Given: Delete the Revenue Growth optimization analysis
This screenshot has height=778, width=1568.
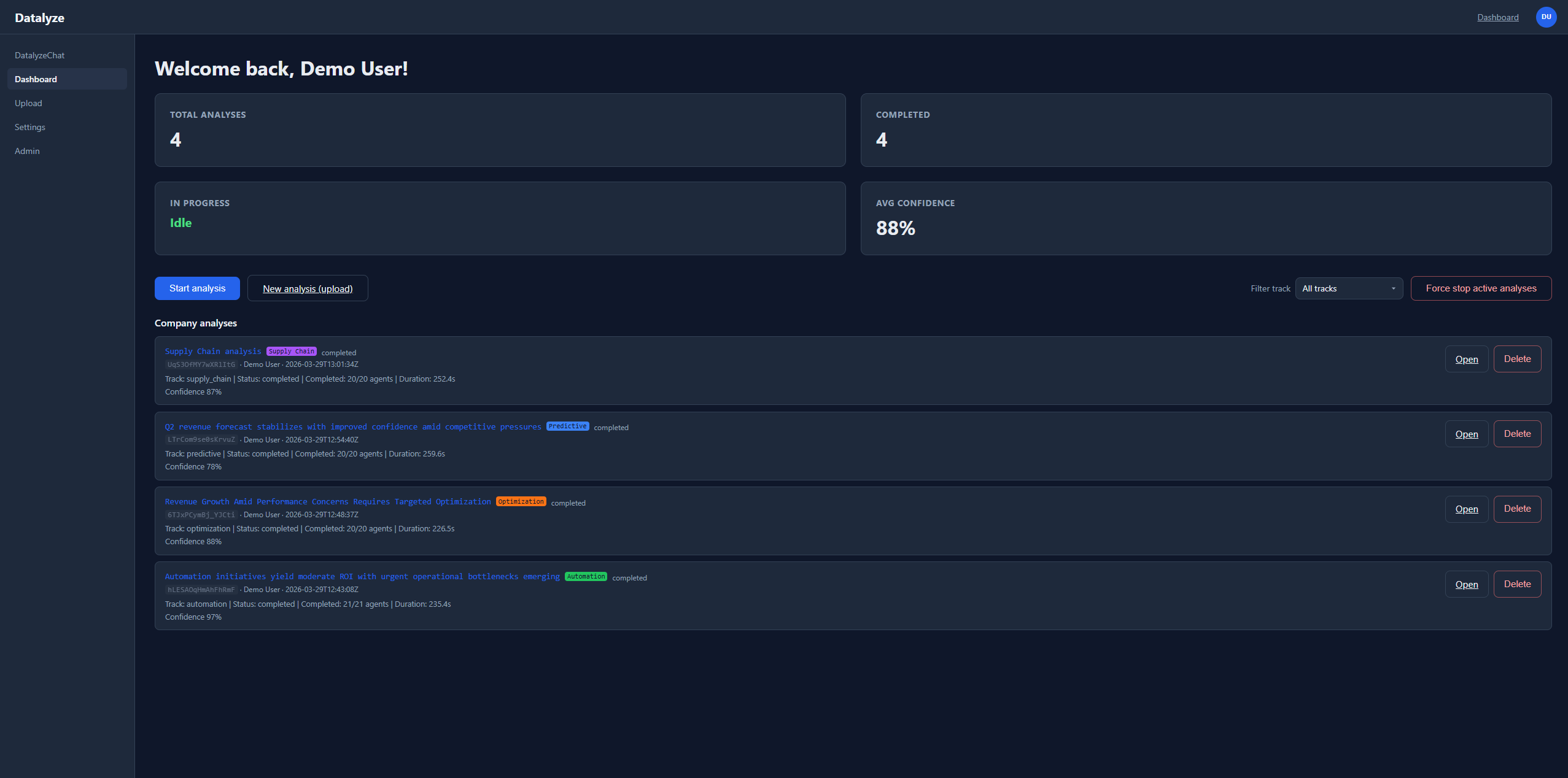Looking at the screenshot, I should pyautogui.click(x=1517, y=509).
